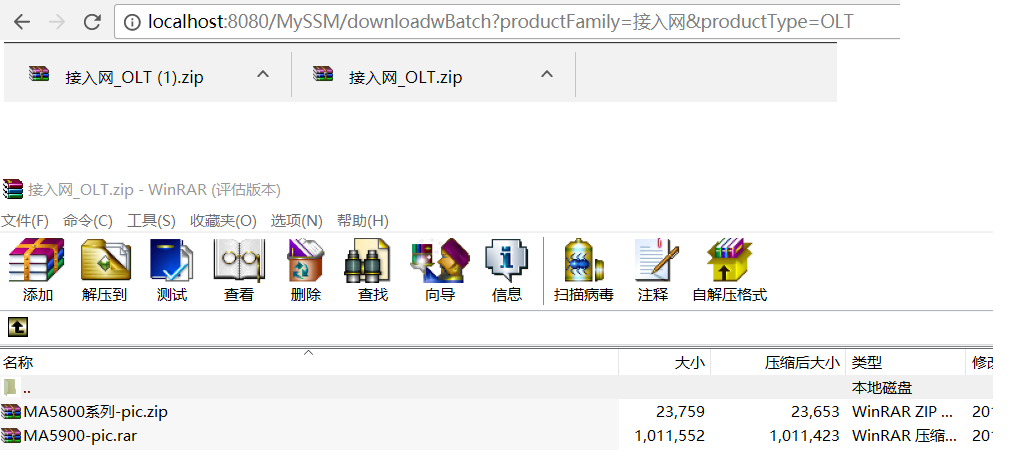Click the 注释 (Comment) toolbar icon
Viewport: 1028px width, 466px height.
click(656, 260)
